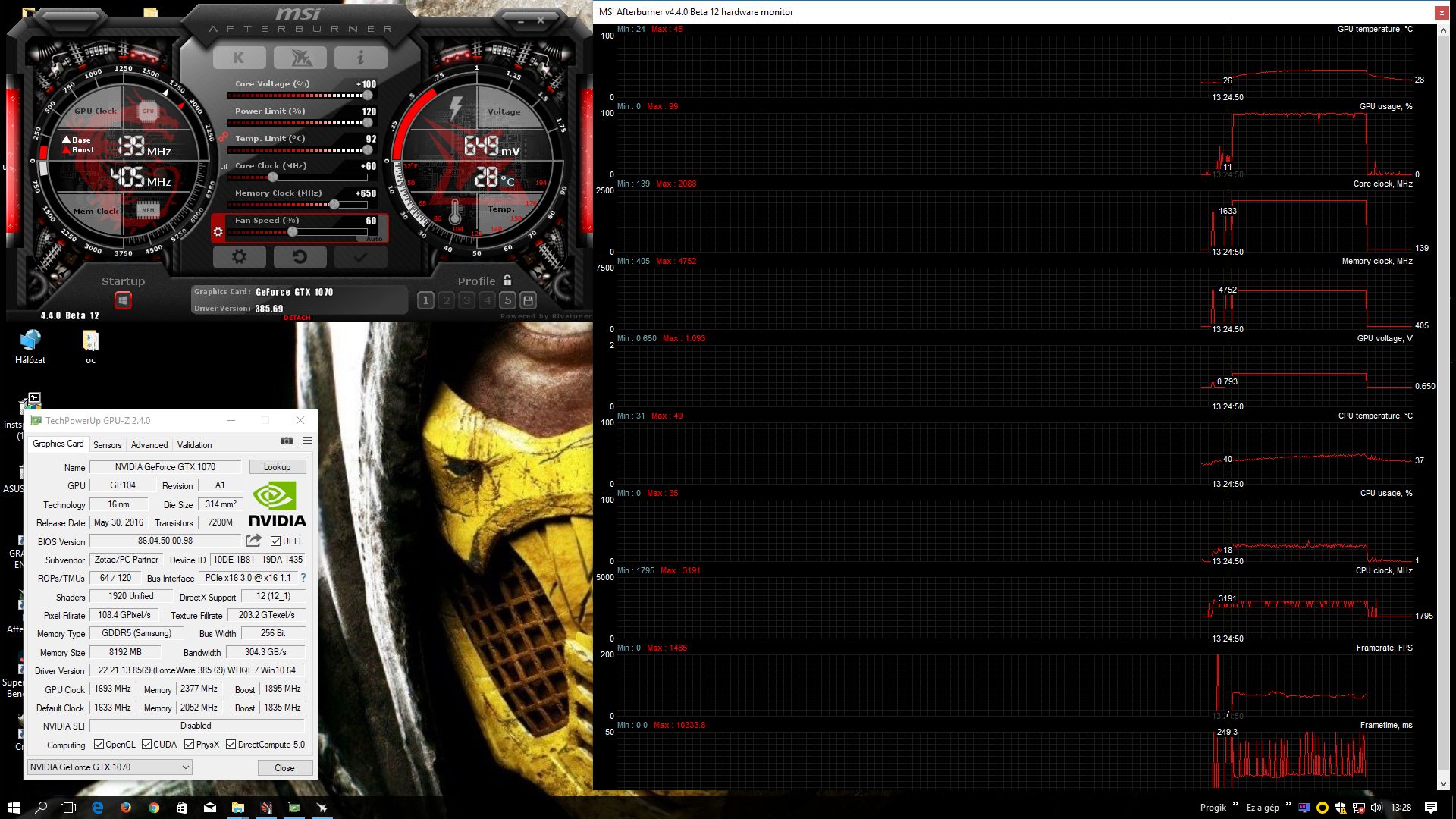Image resolution: width=1456 pixels, height=819 pixels.
Task: Open the Hálózat desktop icon
Action: pyautogui.click(x=30, y=347)
